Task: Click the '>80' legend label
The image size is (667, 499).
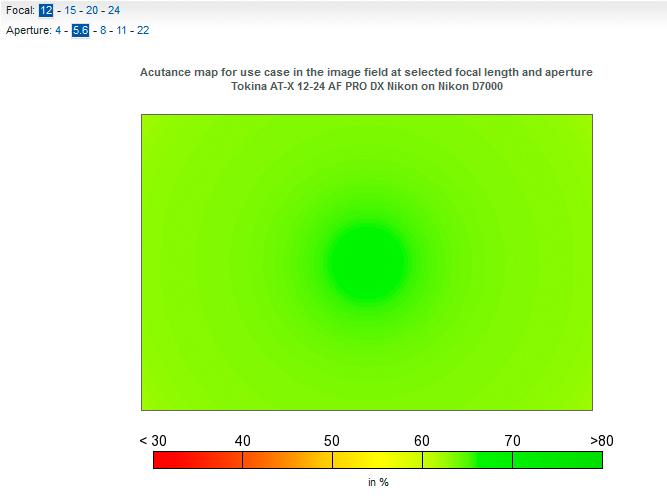Action: pos(602,441)
